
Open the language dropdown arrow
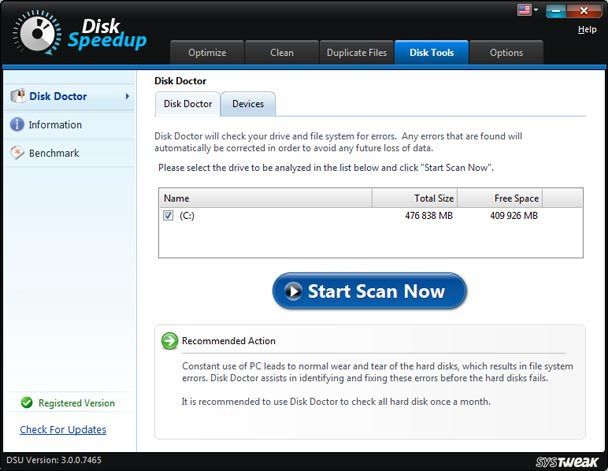(536, 10)
